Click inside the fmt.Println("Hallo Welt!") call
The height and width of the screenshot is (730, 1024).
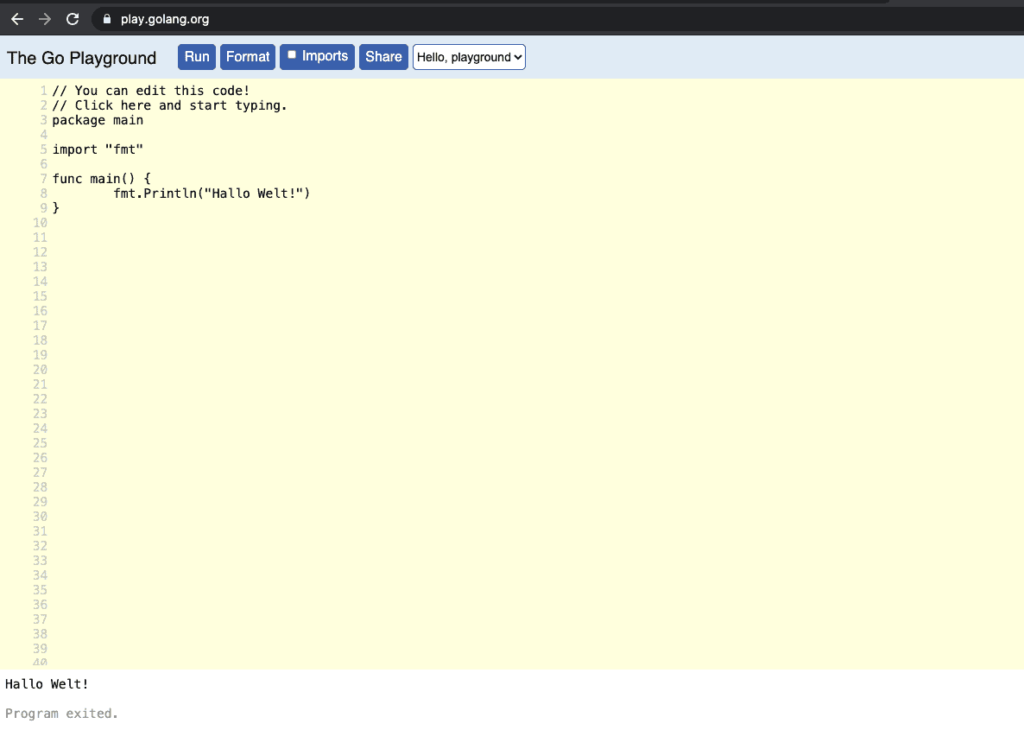(x=211, y=193)
